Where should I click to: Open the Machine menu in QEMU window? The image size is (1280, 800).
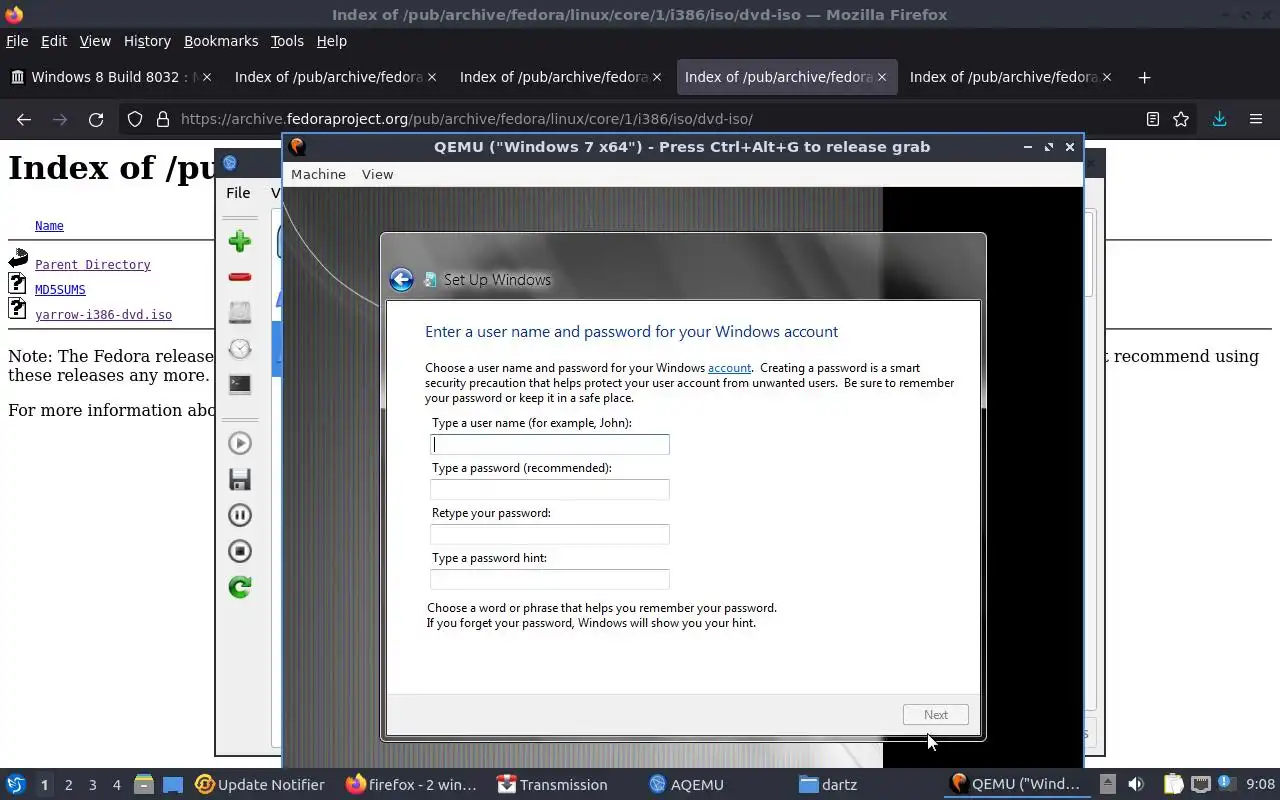point(318,174)
